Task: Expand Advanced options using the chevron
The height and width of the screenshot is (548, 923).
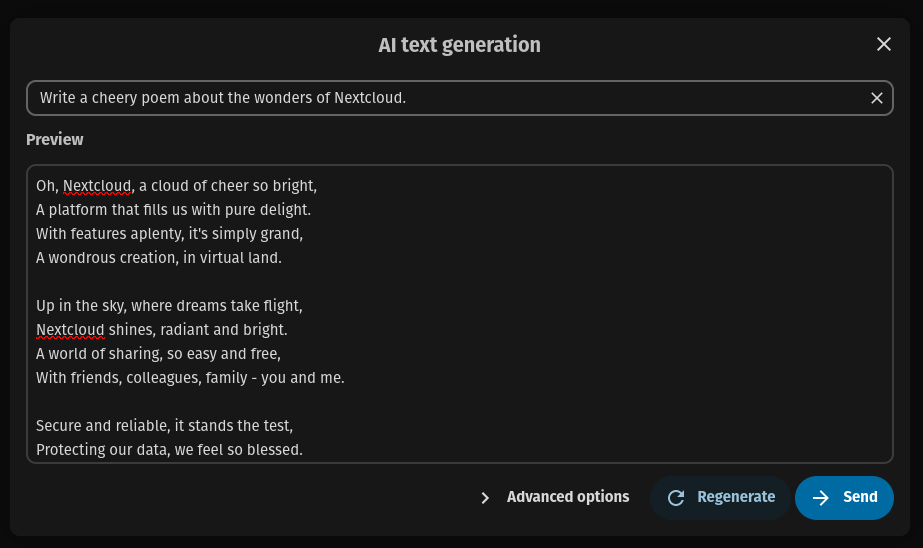Action: click(x=485, y=498)
